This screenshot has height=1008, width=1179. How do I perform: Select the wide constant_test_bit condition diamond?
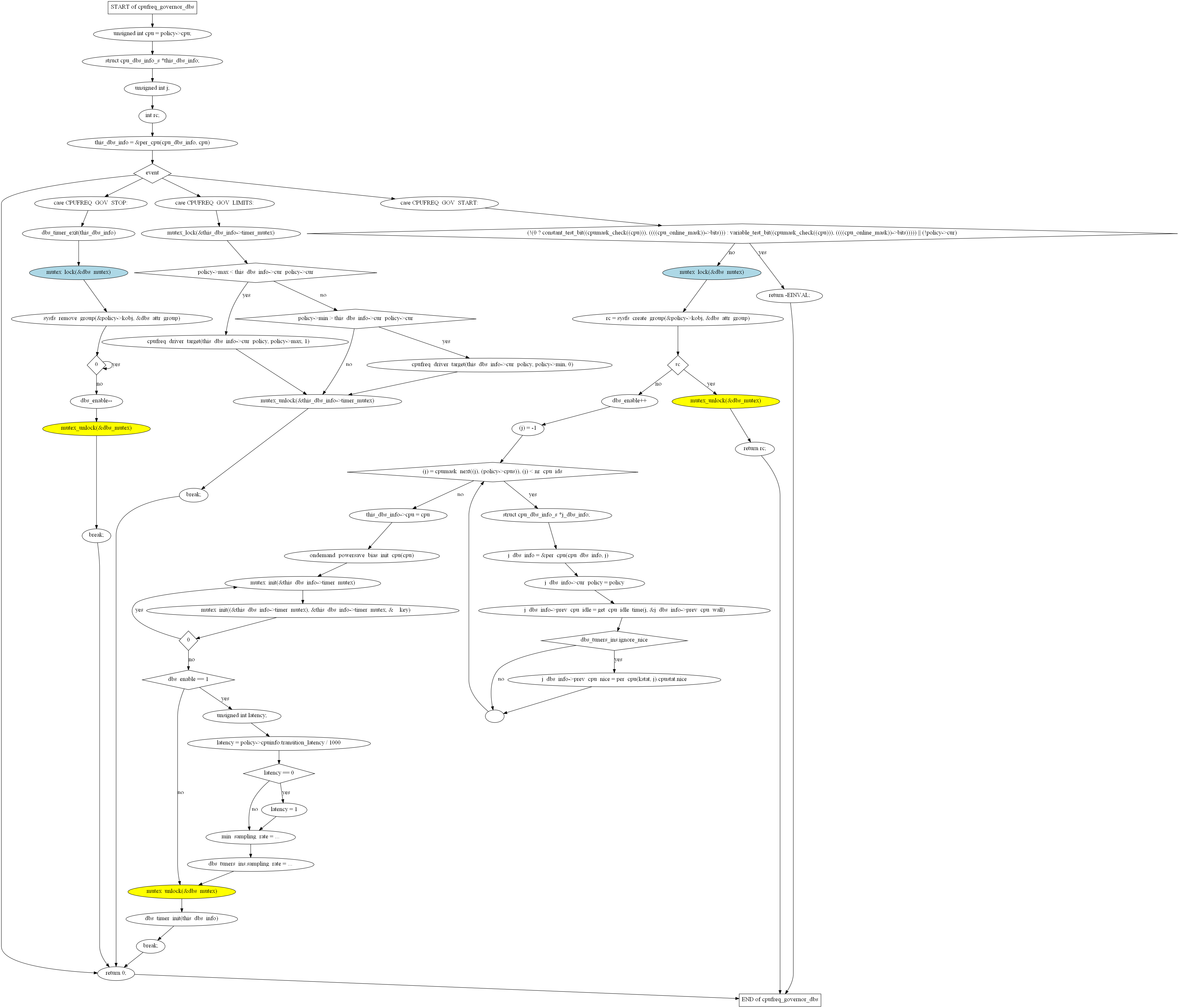point(742,233)
